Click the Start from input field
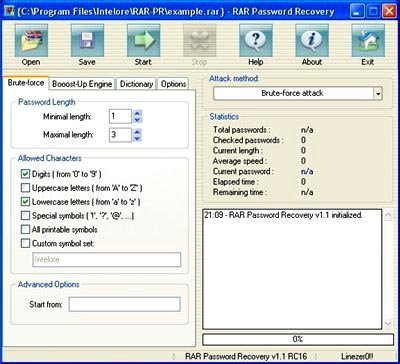The height and width of the screenshot is (364, 400). click(x=125, y=304)
